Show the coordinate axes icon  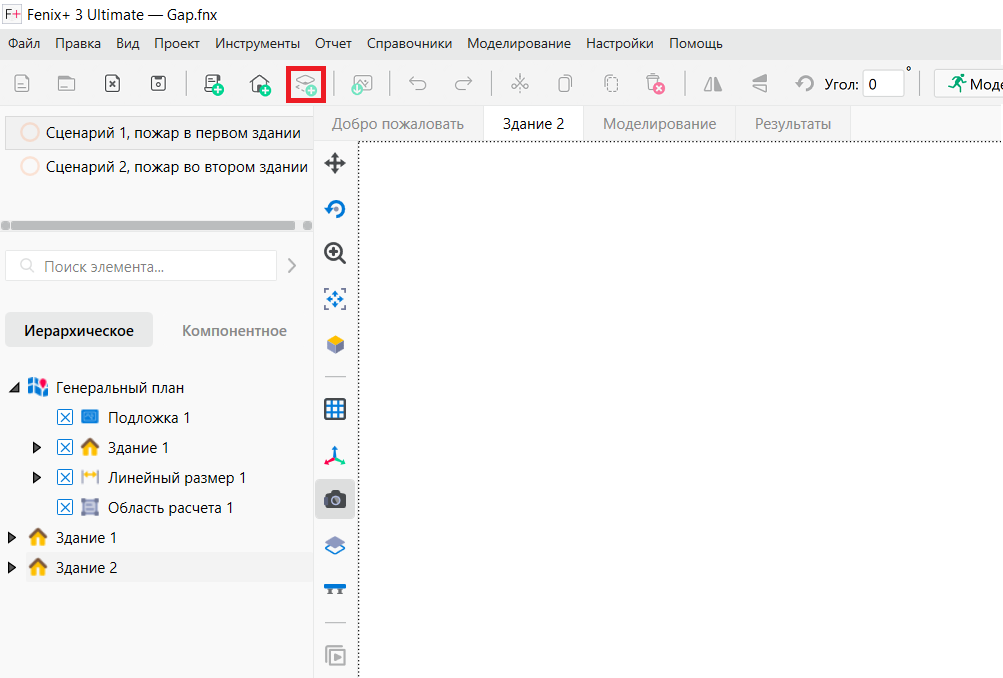(x=335, y=455)
